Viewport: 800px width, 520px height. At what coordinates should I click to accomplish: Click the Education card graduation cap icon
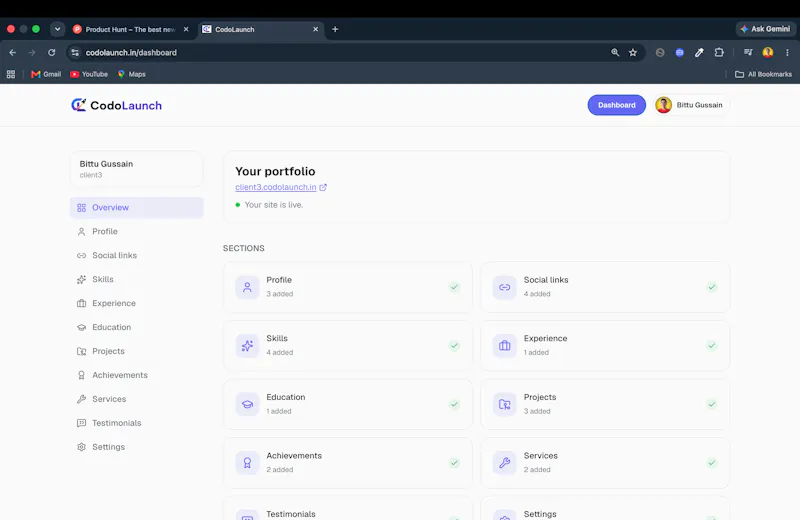point(247,405)
